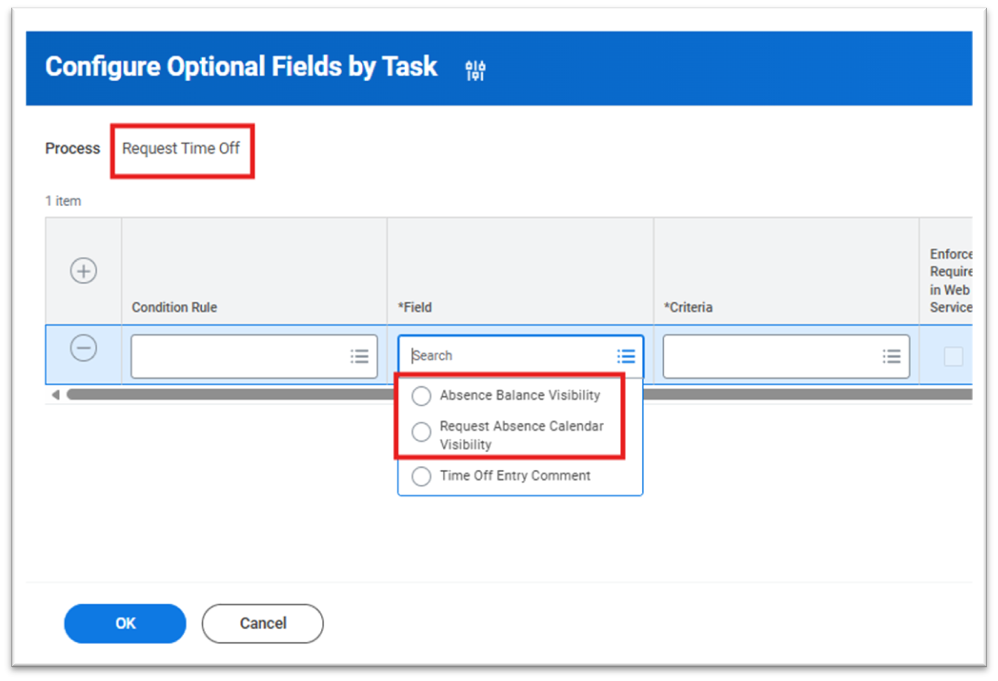Click the horizontal scrollbar under the table

coord(230,395)
